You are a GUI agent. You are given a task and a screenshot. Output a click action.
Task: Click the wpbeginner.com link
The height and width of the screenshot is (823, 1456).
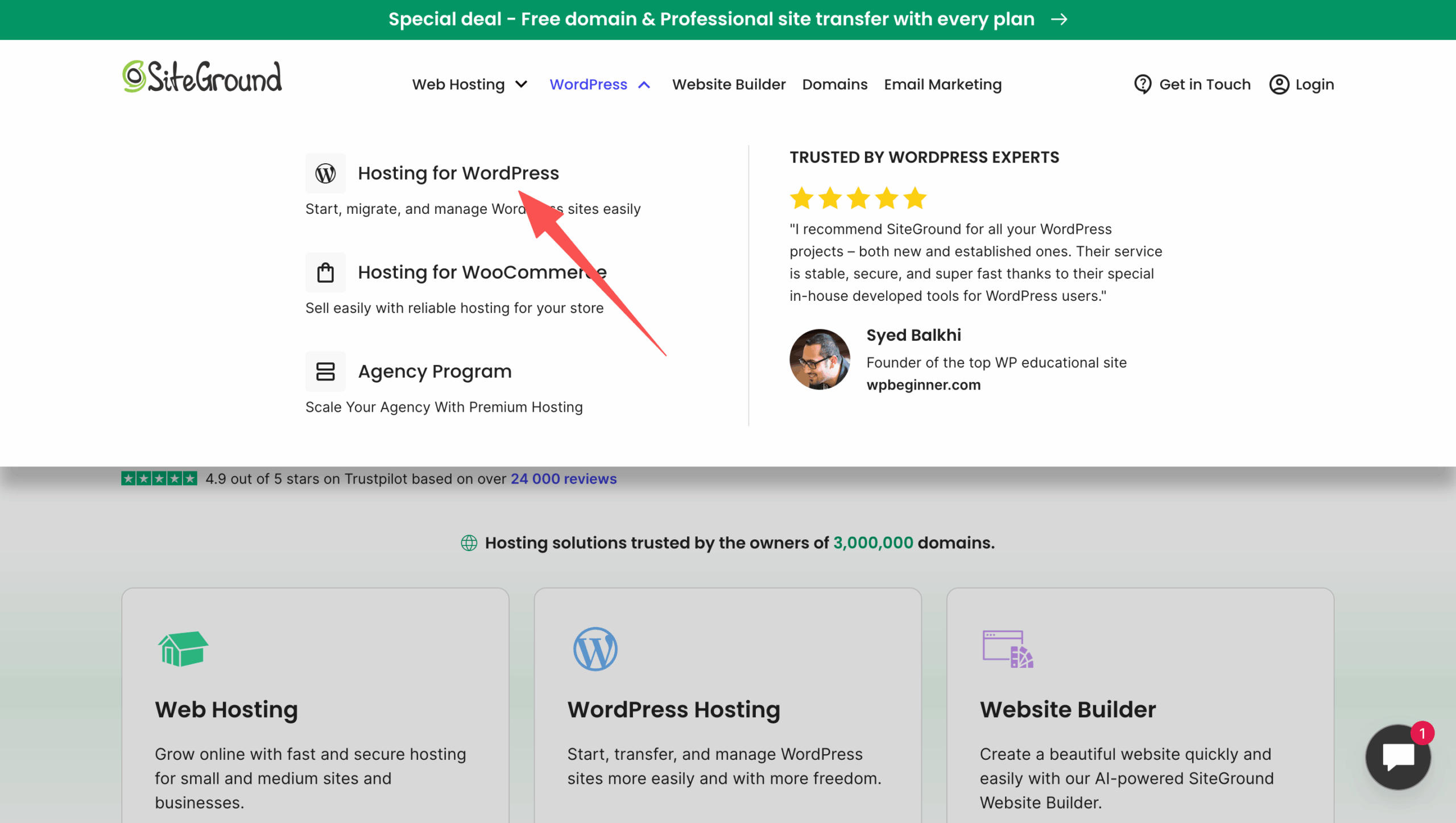[923, 385]
